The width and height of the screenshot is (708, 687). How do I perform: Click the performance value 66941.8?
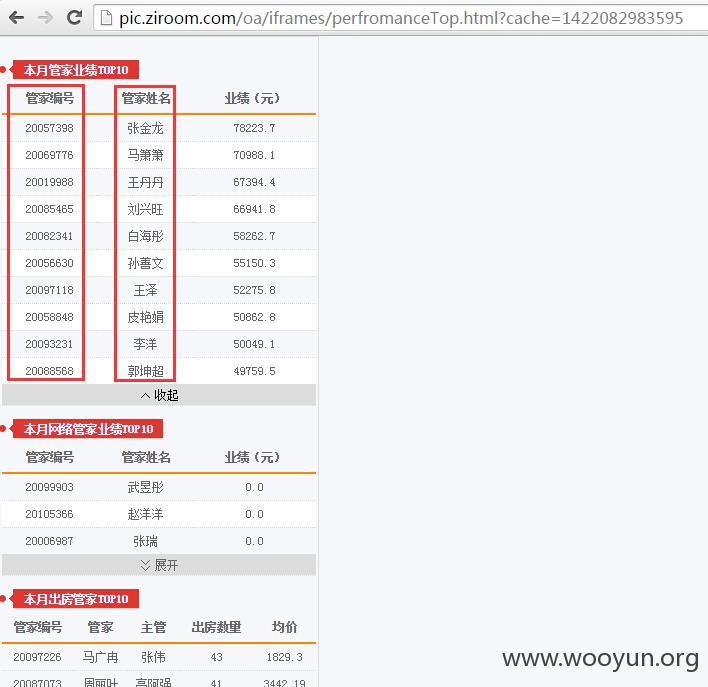[x=254, y=209]
